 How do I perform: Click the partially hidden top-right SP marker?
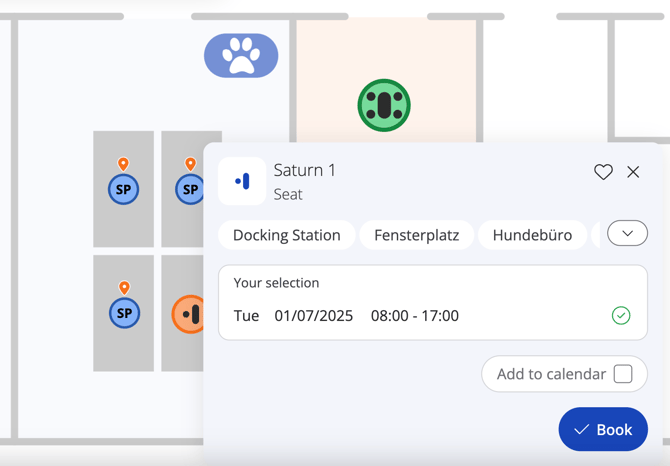click(188, 189)
